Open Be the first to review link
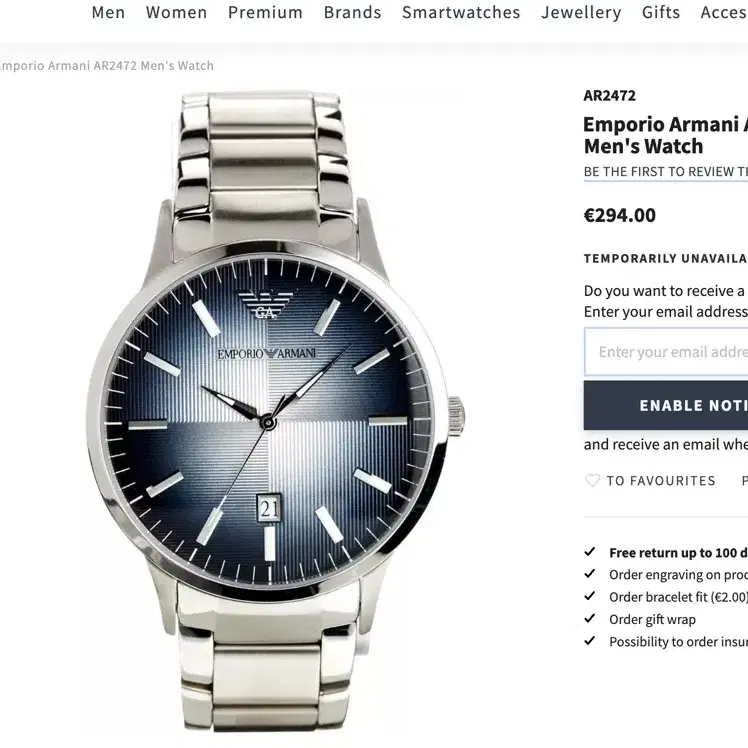Screen dimensions: 748x748 point(666,171)
